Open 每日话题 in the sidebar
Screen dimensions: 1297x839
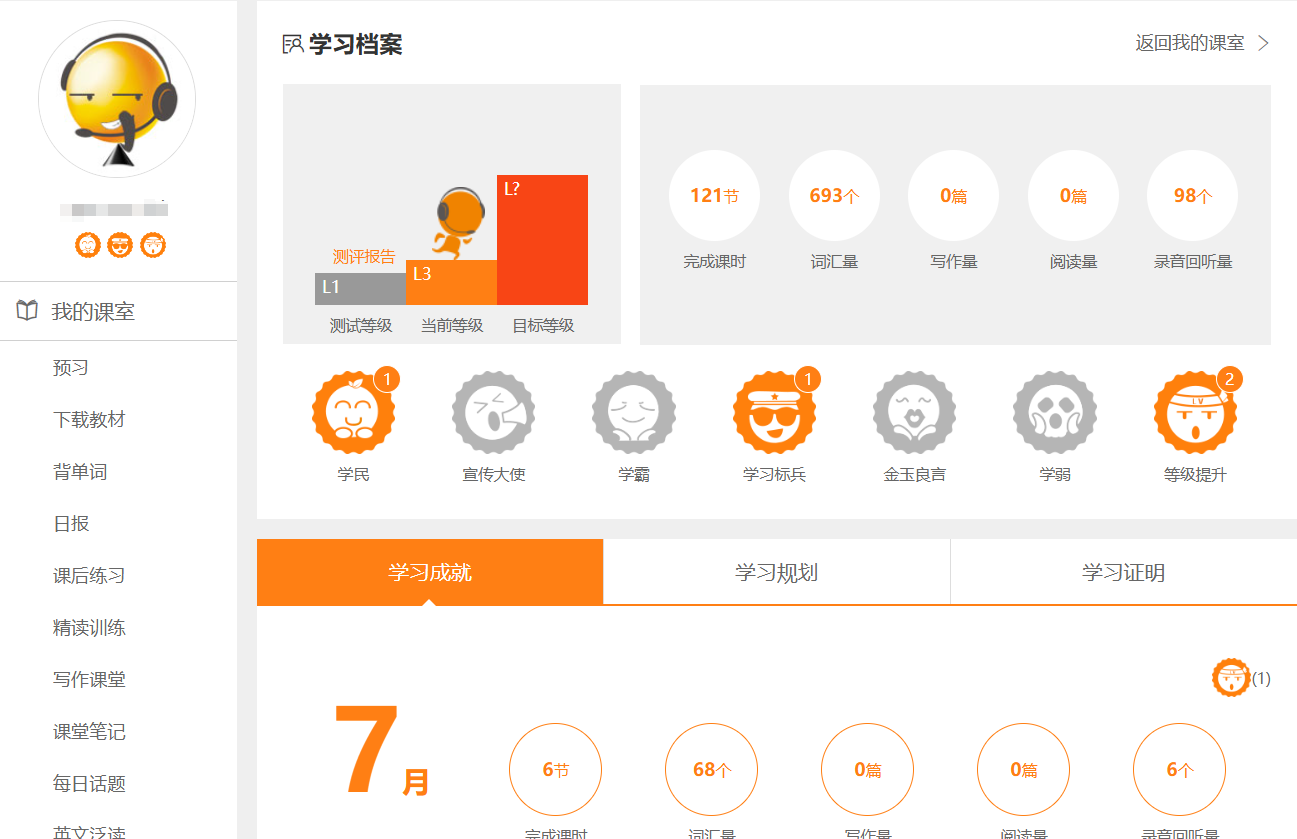point(89,783)
